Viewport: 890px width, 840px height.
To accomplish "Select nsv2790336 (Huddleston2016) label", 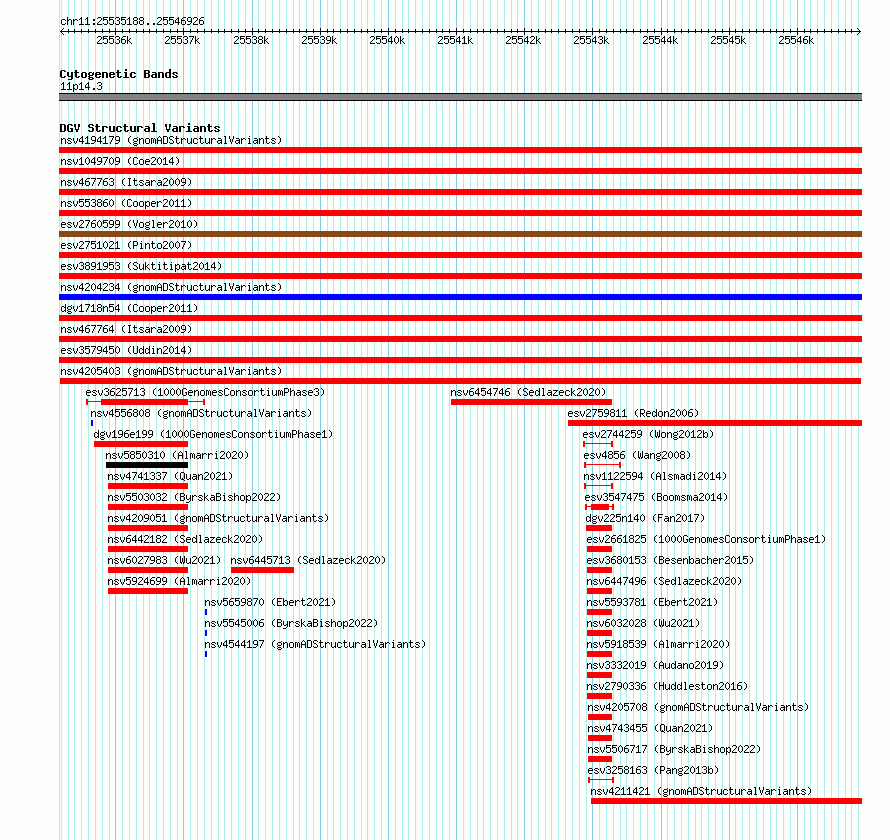I will click(x=668, y=686).
